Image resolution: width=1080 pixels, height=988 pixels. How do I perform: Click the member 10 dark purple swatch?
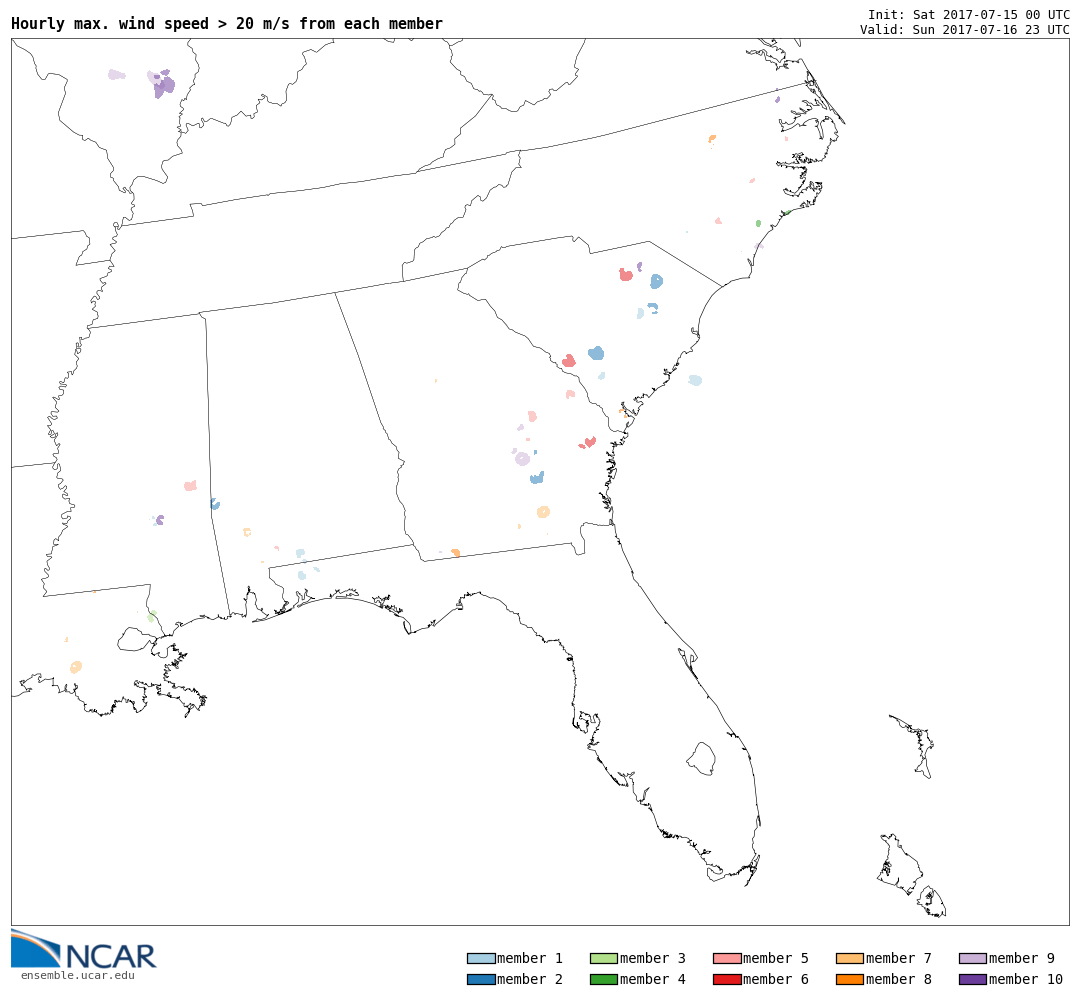click(973, 979)
